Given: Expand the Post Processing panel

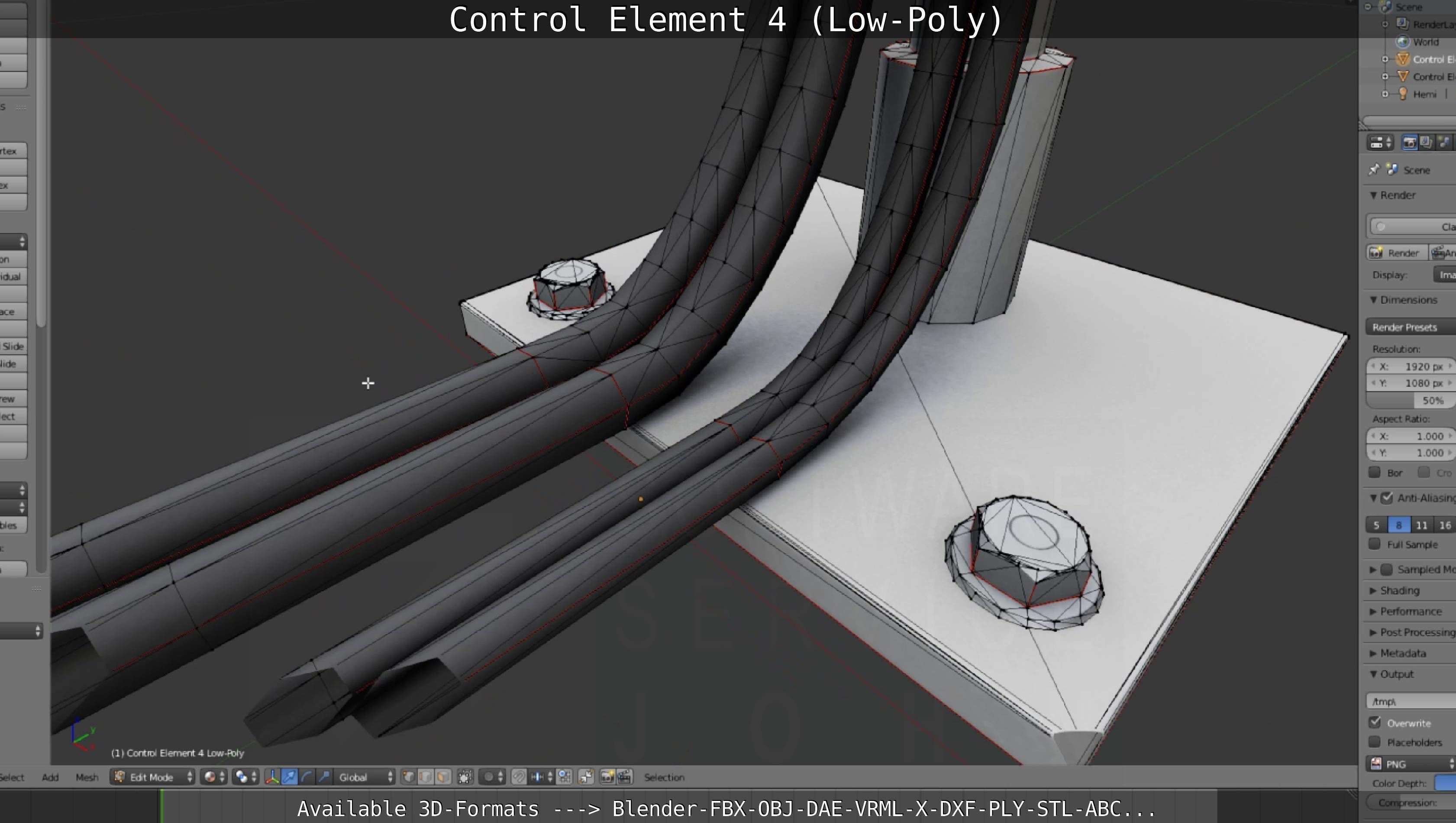Looking at the screenshot, I should (x=1373, y=632).
